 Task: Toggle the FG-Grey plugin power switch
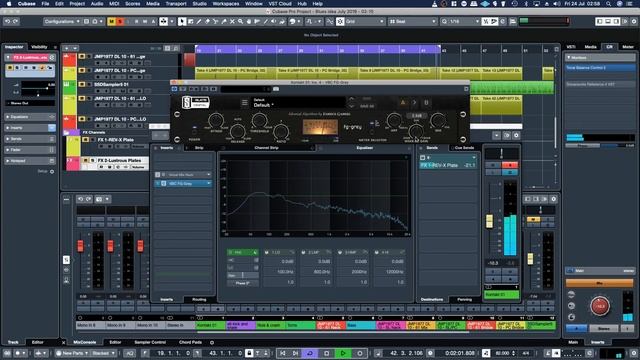click(x=194, y=129)
